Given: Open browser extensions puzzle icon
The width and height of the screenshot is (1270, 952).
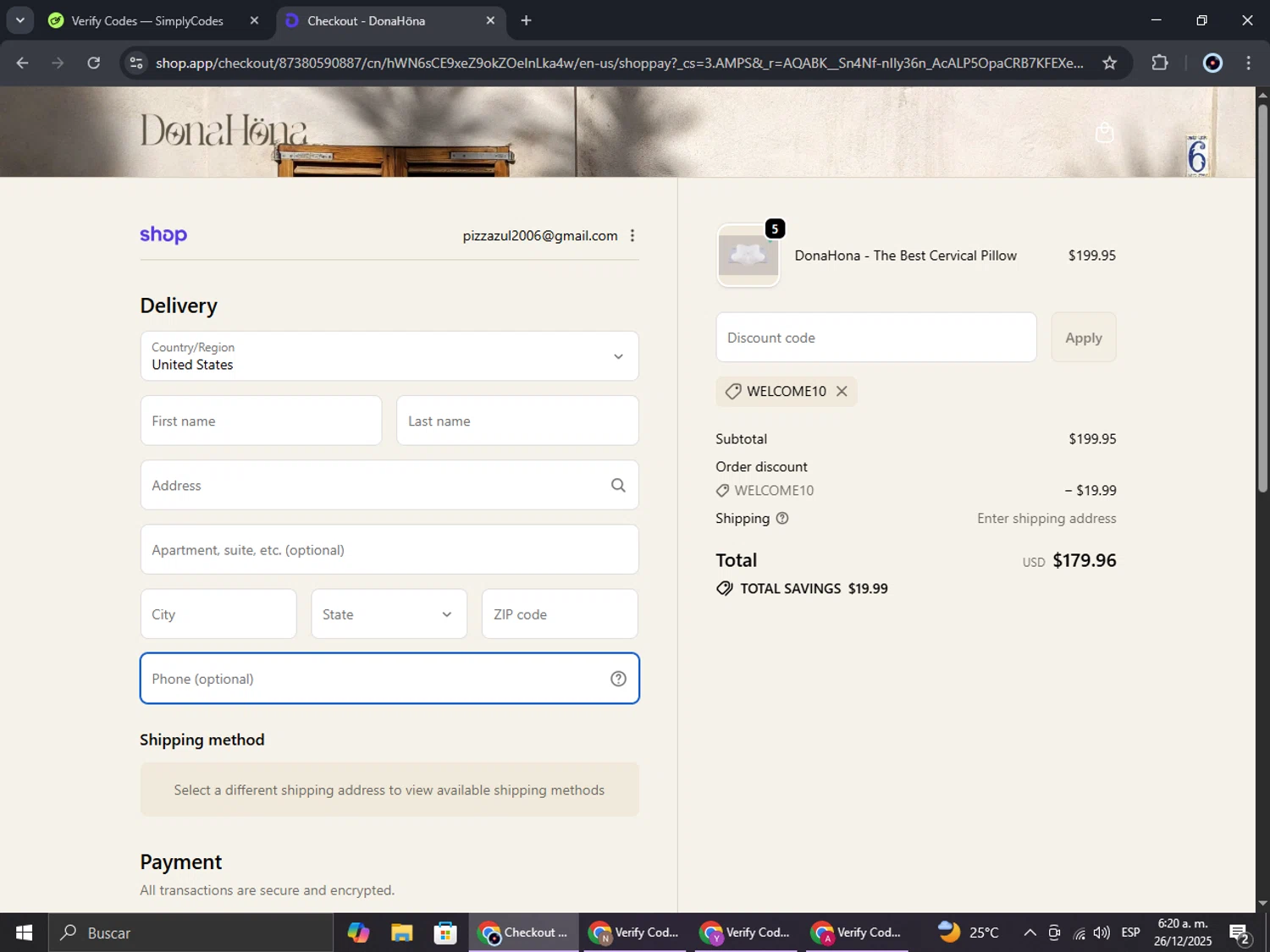Looking at the screenshot, I should pyautogui.click(x=1159, y=63).
